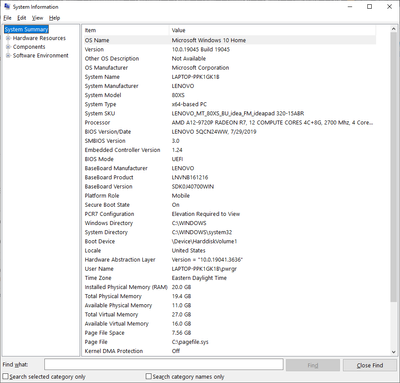Select the Page File Space row
The width and height of the screenshot is (400, 383).
pos(229,333)
